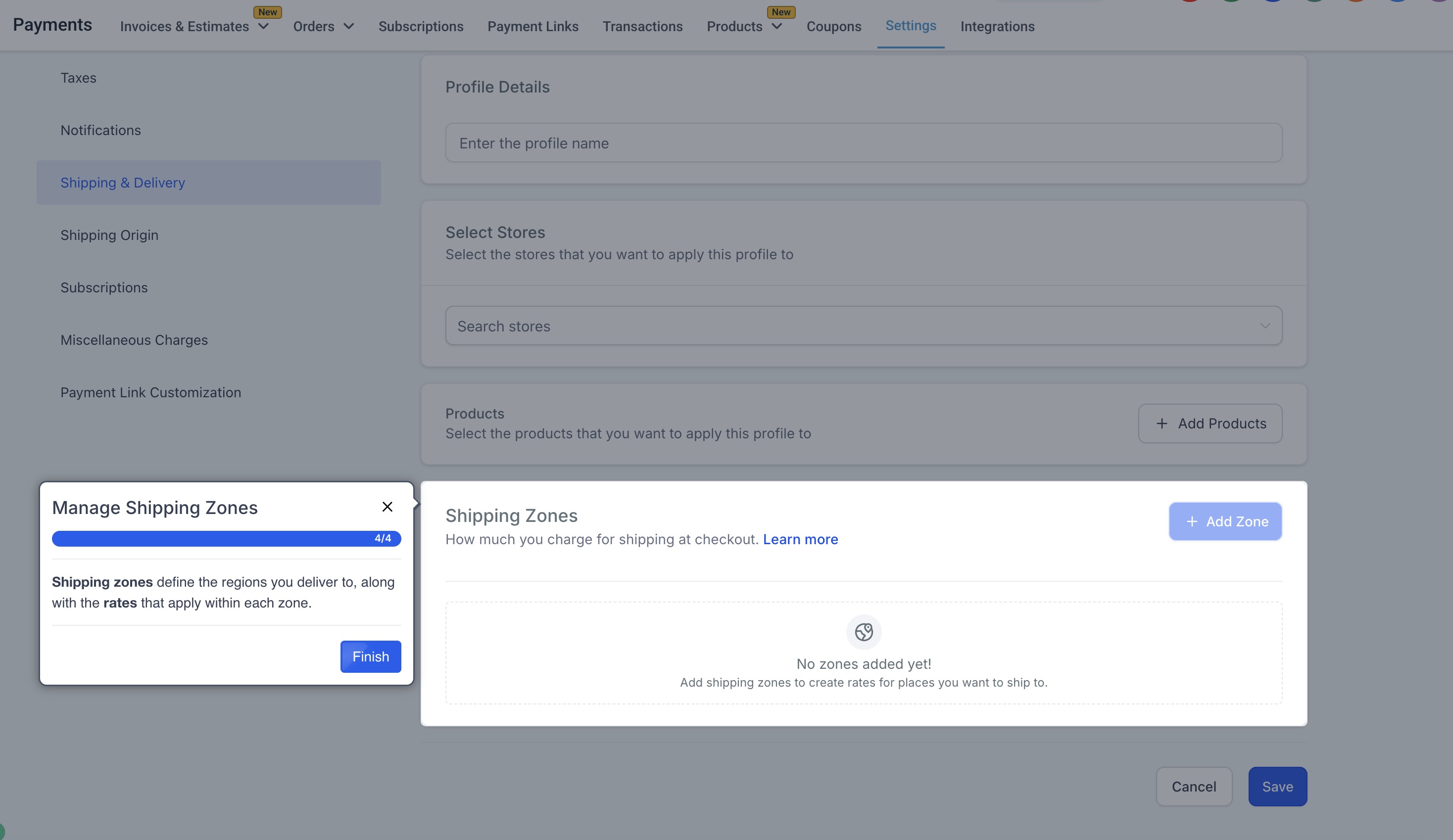Open the Integrations tab
Viewport: 1453px width, 840px height.
tap(997, 27)
